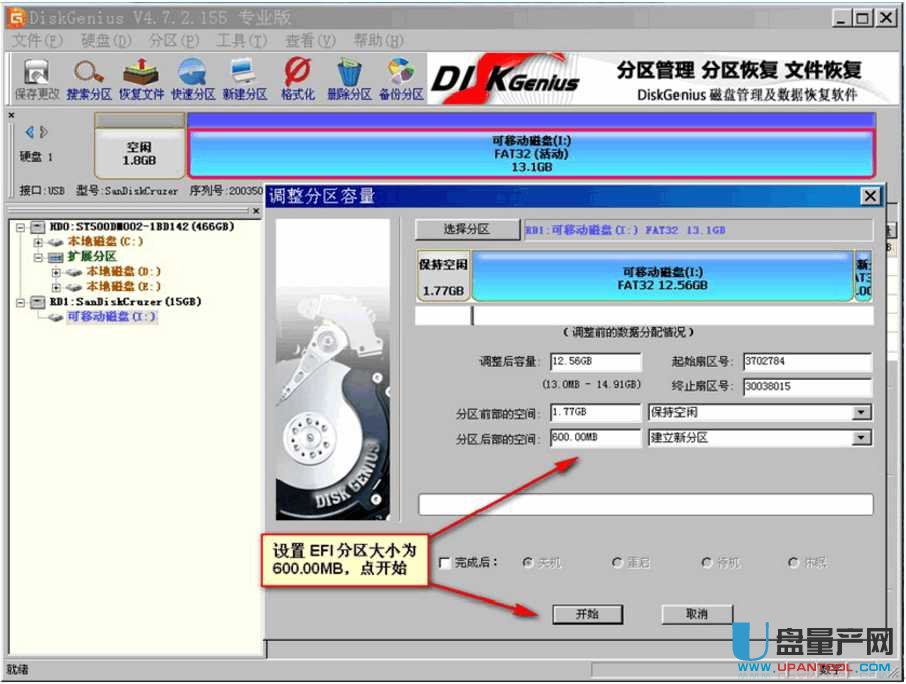906x684 pixels.
Task: Select the 可移动磁盘(I:) 13.1GB partition bar
Action: 531,154
